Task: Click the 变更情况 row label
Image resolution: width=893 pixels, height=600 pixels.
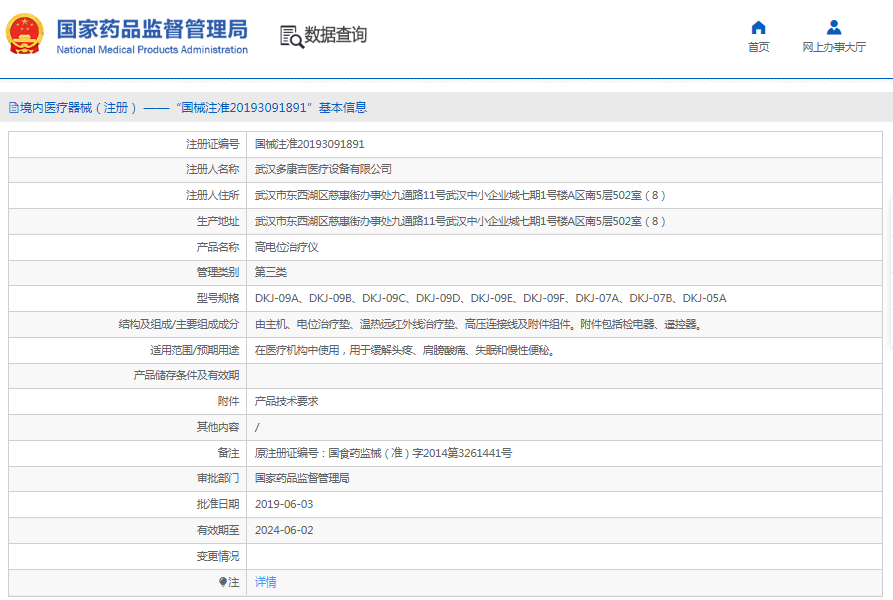Action: click(x=218, y=556)
